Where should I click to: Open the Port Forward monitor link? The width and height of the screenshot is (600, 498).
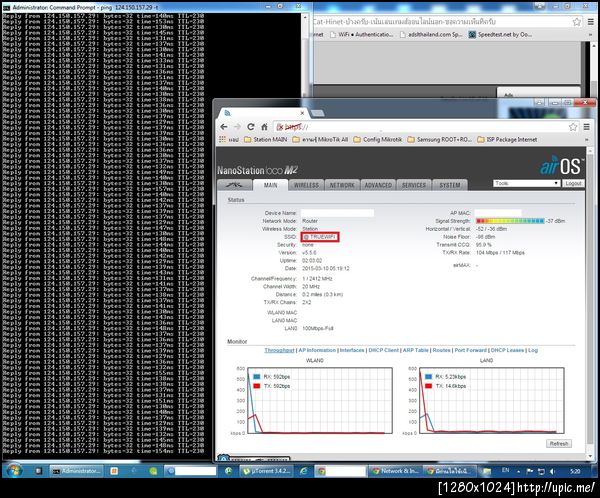(x=471, y=350)
